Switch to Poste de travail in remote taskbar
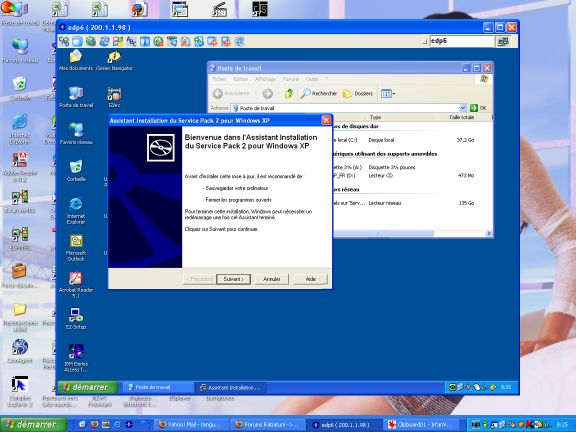Image resolution: width=576 pixels, height=432 pixels. point(157,388)
